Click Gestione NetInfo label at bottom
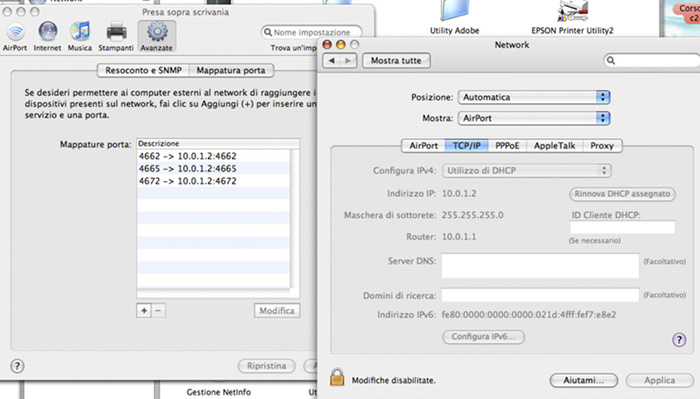700x399 pixels. pos(219,392)
